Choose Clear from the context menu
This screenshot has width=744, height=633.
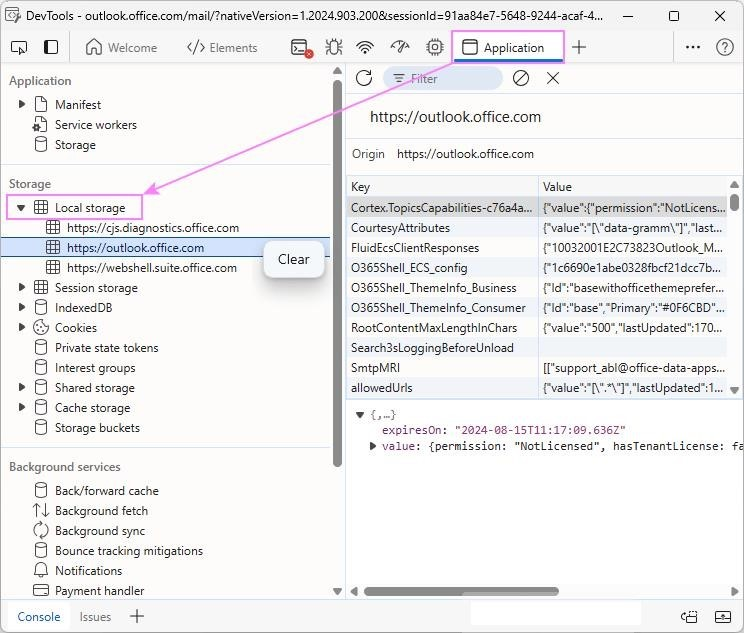(x=294, y=260)
